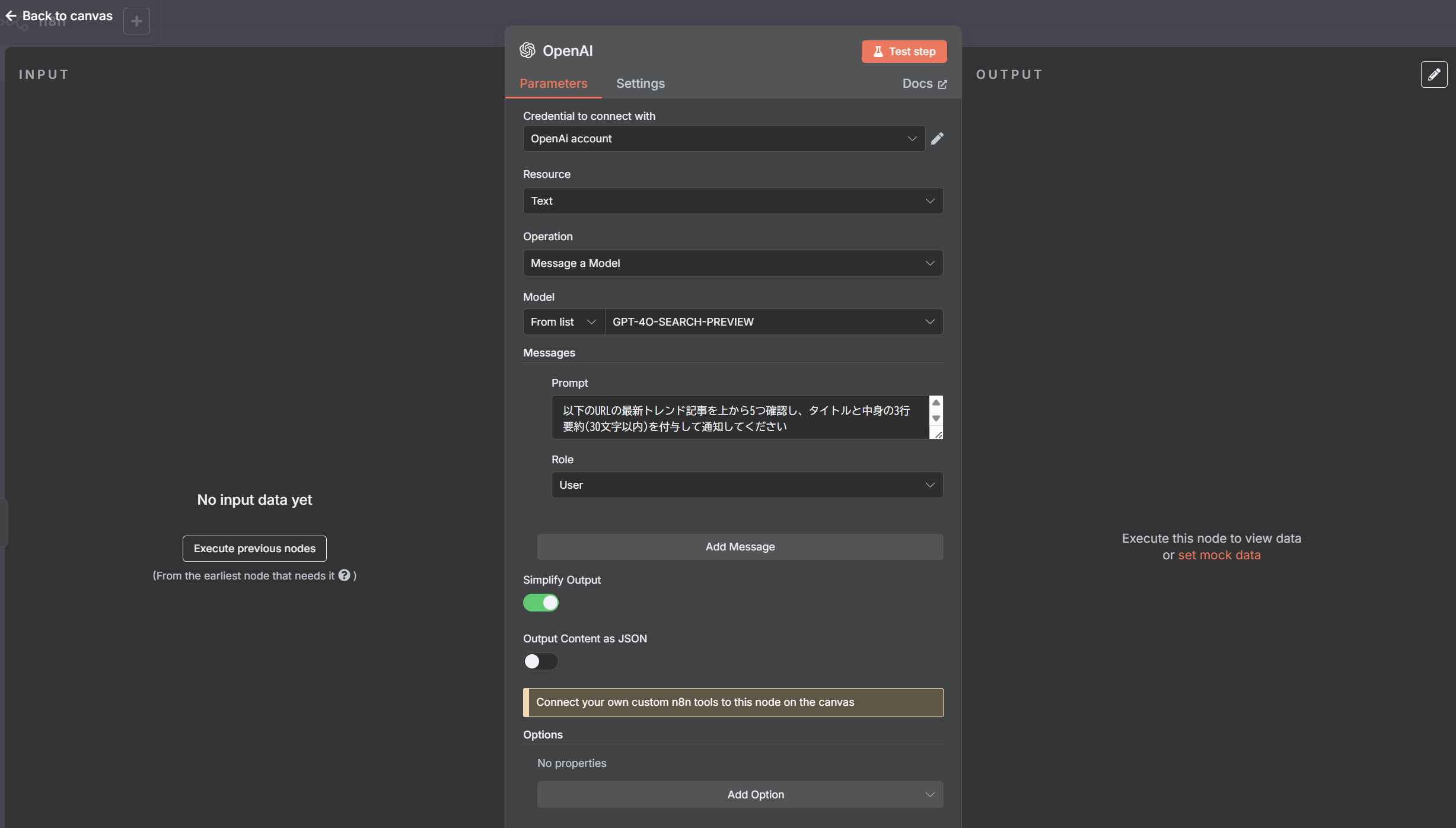Enable Output Content as JSON

pos(540,661)
